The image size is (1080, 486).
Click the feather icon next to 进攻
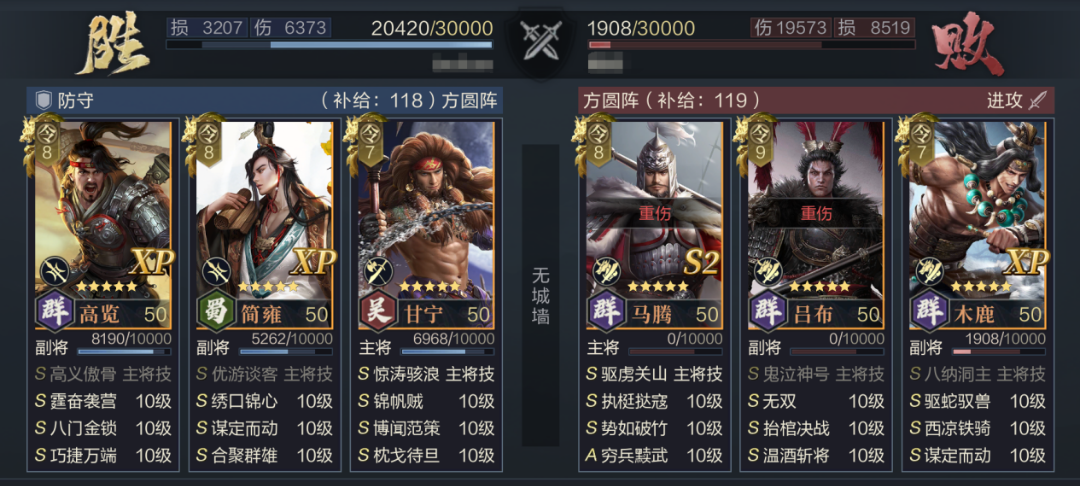pos(1037,101)
